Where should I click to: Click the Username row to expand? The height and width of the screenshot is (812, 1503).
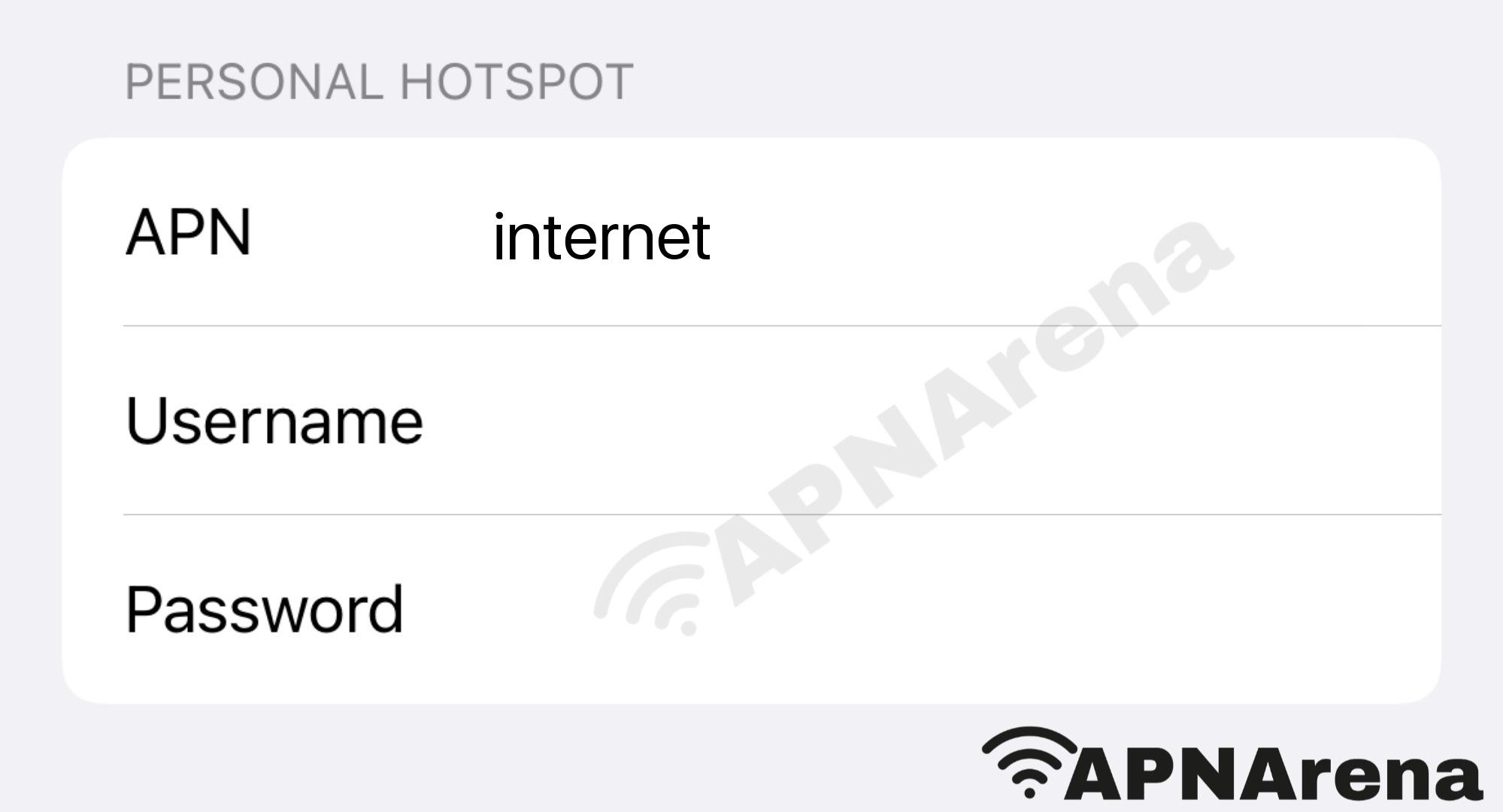tap(752, 422)
